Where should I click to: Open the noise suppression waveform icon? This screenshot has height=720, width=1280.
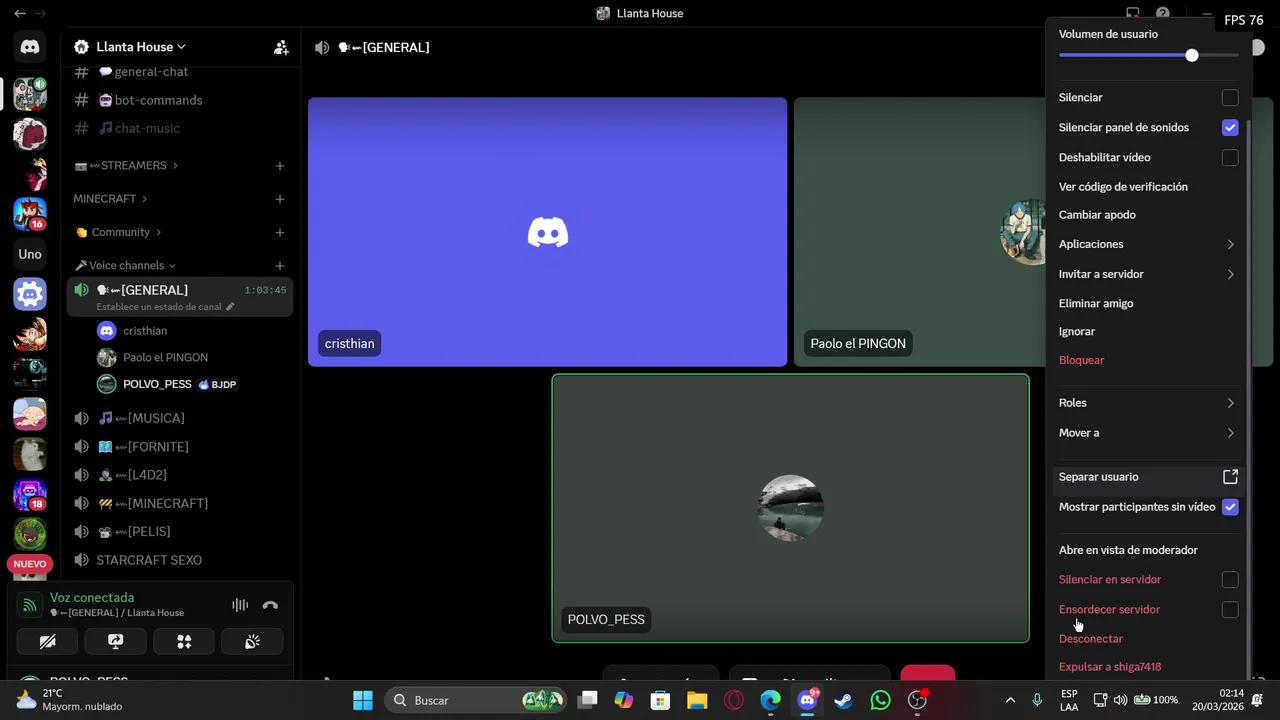pos(240,605)
